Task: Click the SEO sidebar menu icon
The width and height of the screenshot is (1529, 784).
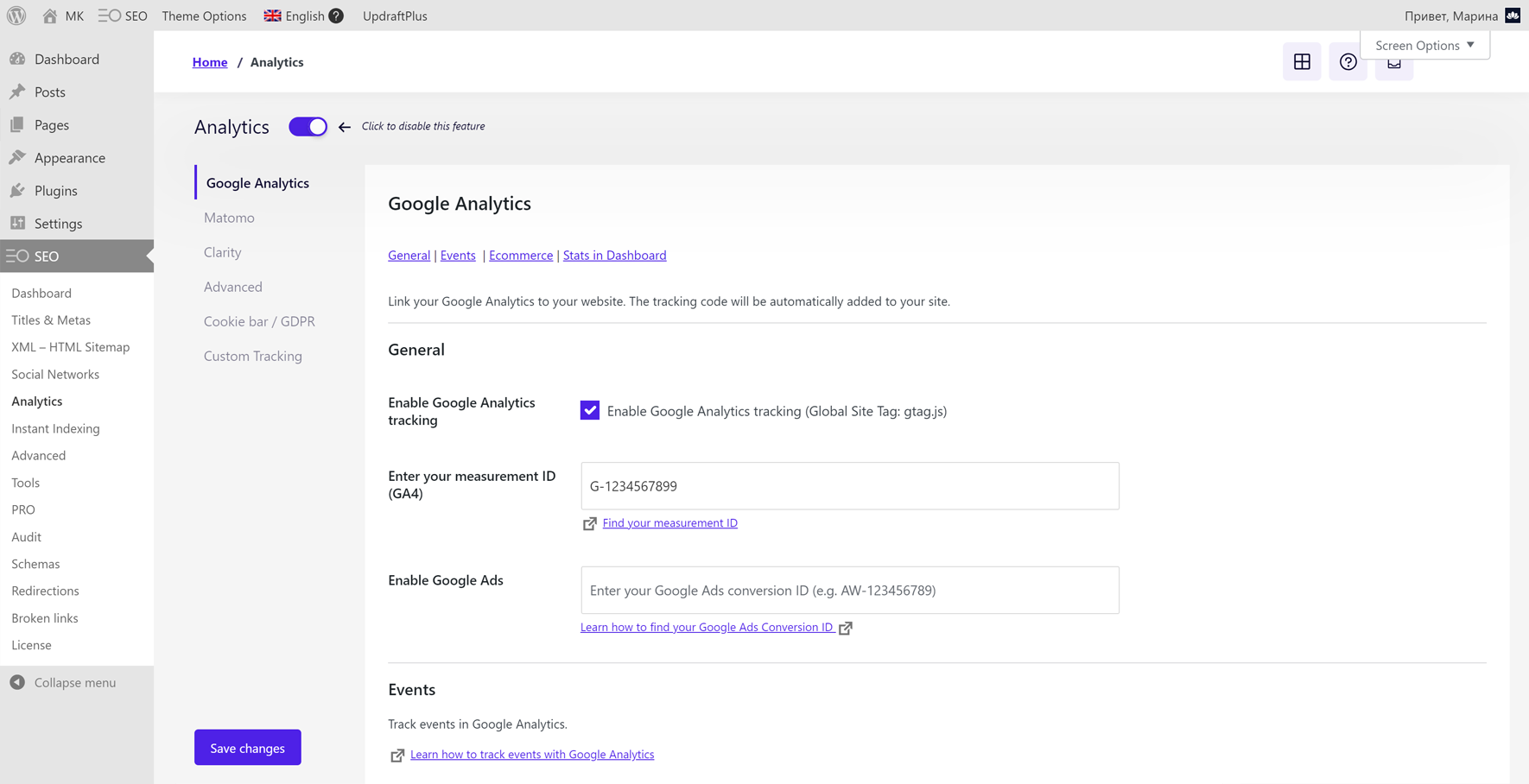Action: [x=17, y=256]
